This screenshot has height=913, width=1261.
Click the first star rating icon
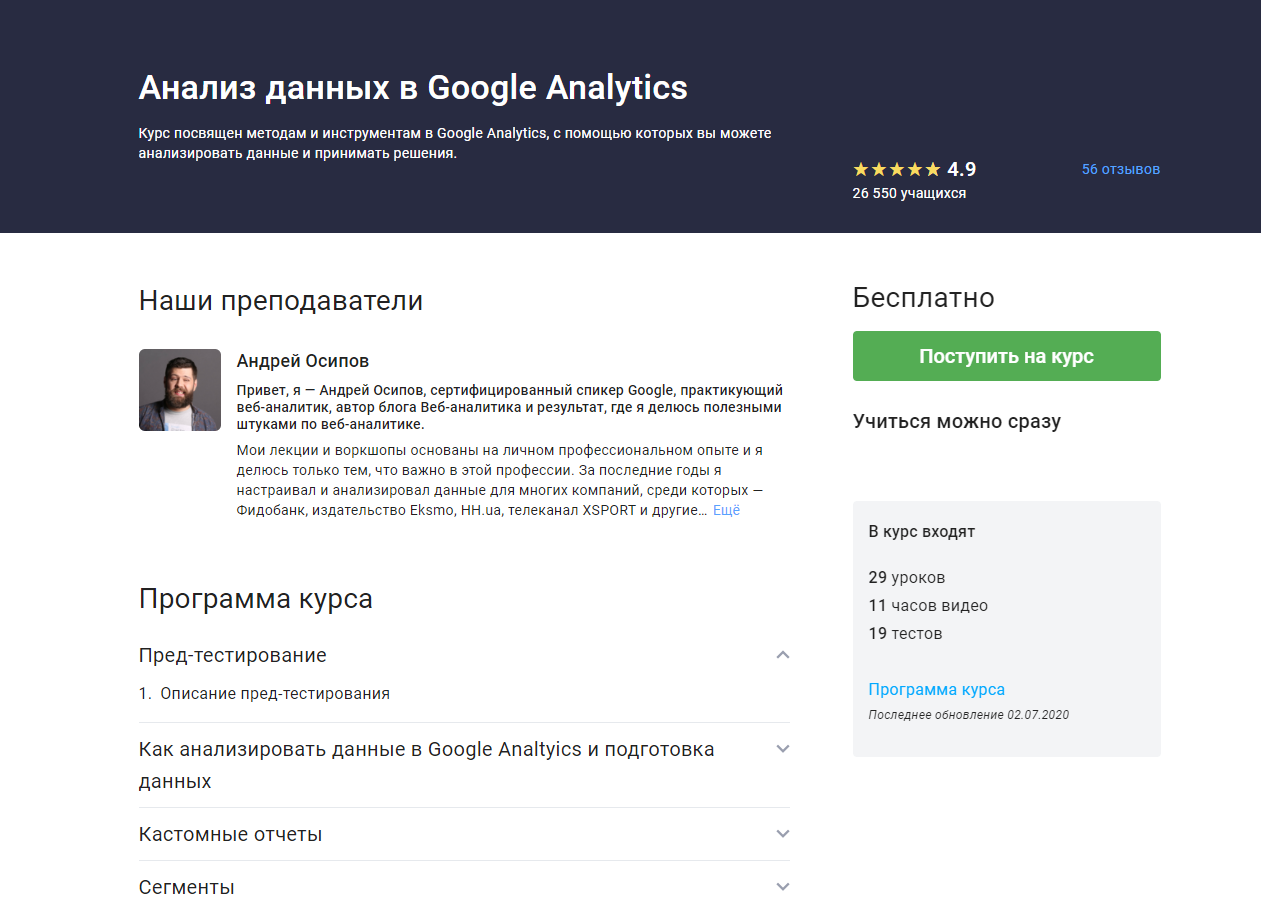click(x=860, y=169)
